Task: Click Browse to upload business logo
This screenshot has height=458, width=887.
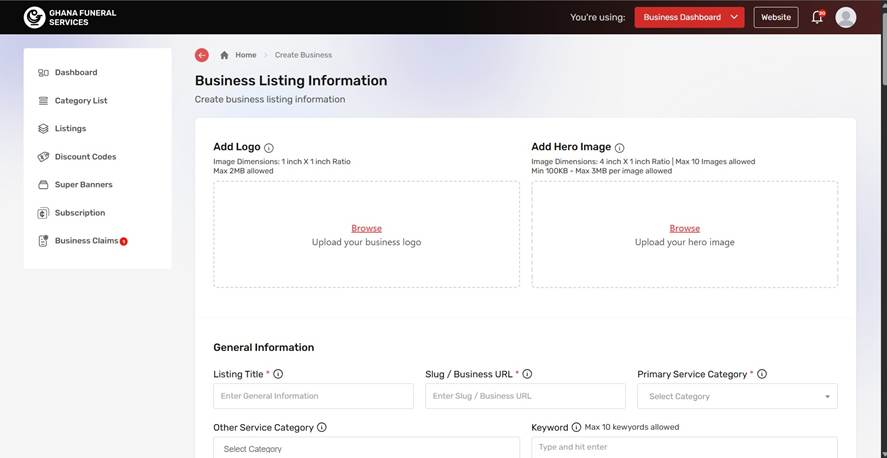Action: [x=367, y=228]
